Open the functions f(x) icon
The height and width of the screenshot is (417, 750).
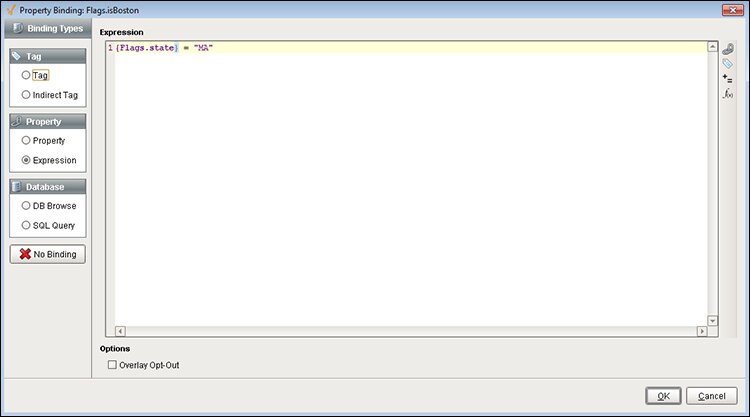(728, 93)
